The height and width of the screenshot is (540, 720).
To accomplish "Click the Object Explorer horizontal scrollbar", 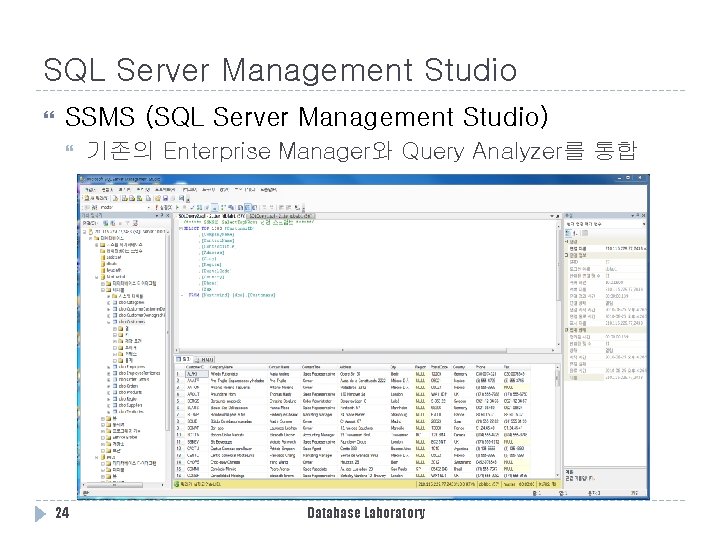I will (x=124, y=484).
